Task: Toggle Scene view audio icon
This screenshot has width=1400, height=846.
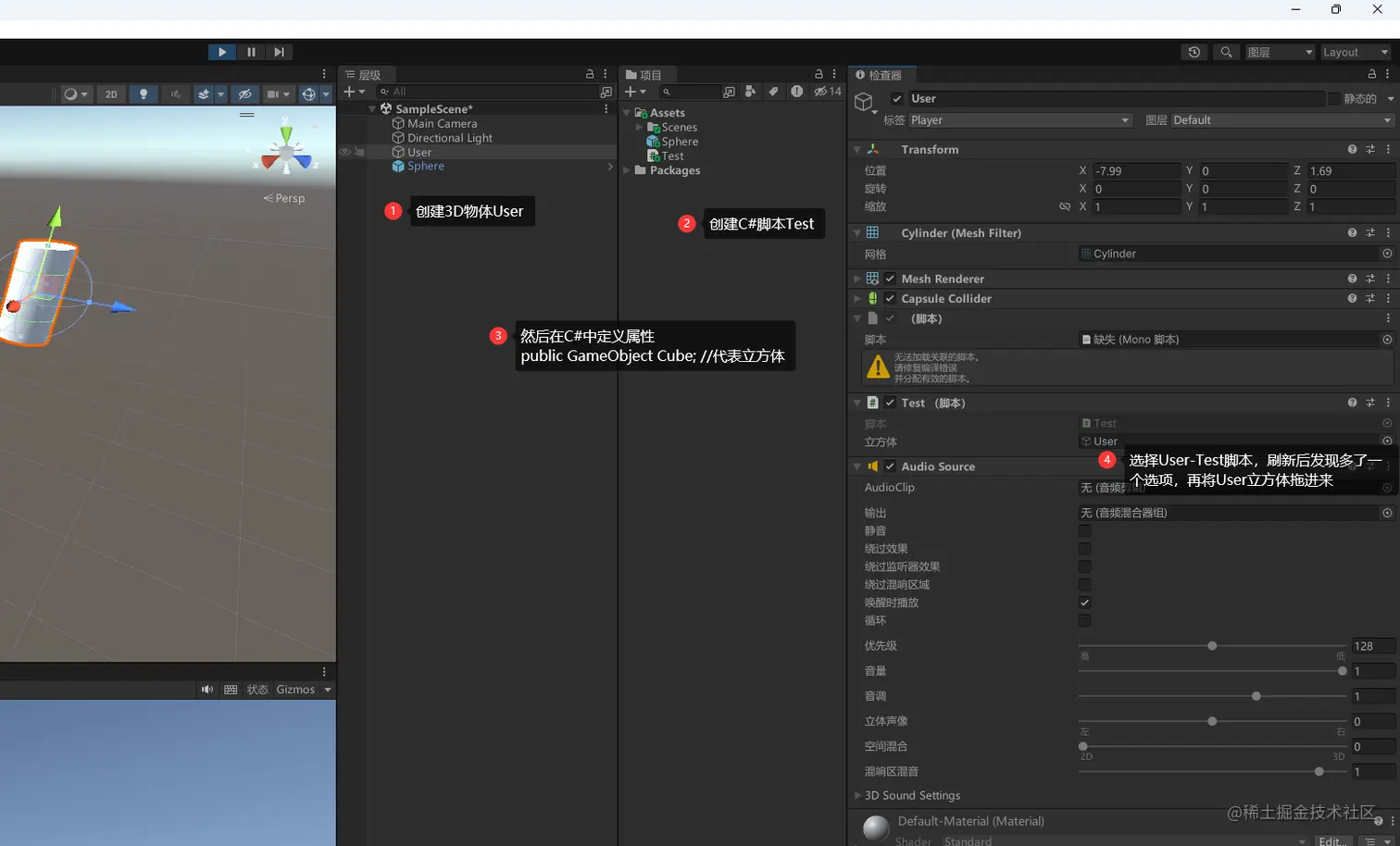Action: [175, 93]
